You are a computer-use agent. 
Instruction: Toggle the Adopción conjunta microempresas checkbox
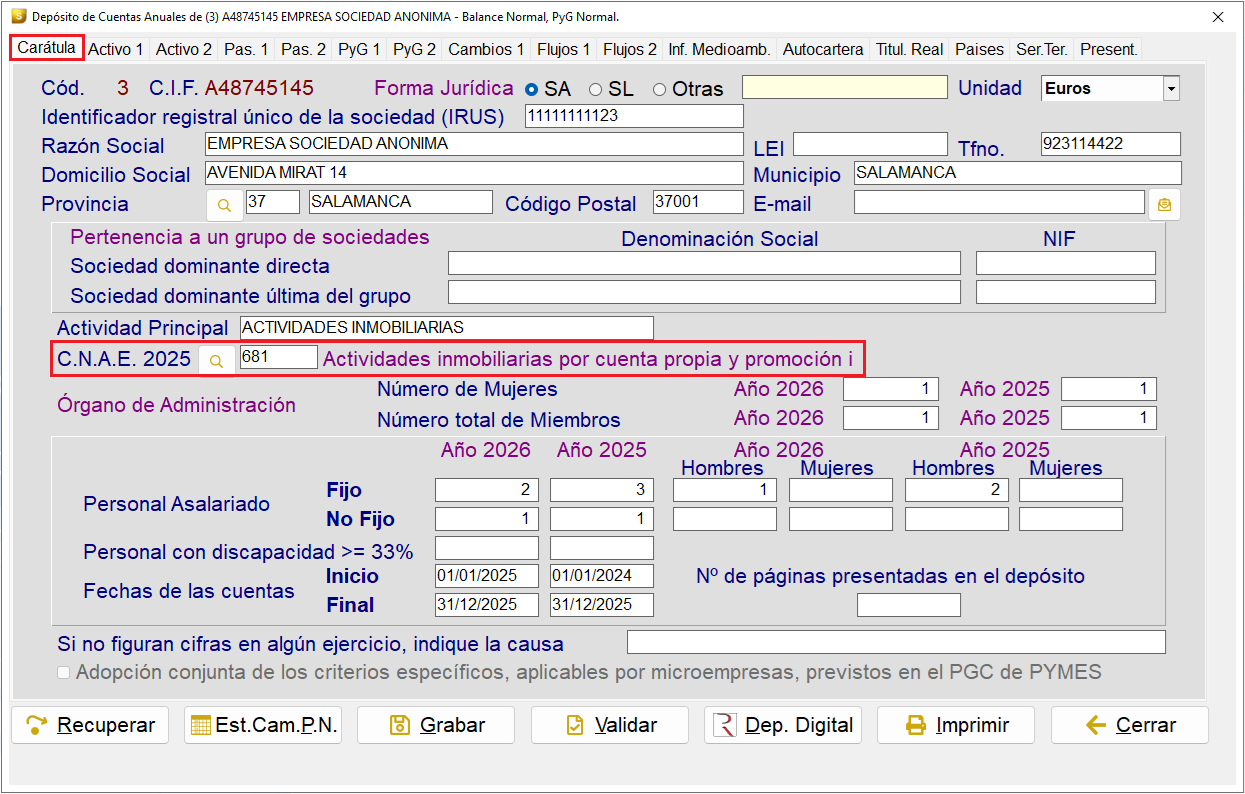(x=64, y=673)
